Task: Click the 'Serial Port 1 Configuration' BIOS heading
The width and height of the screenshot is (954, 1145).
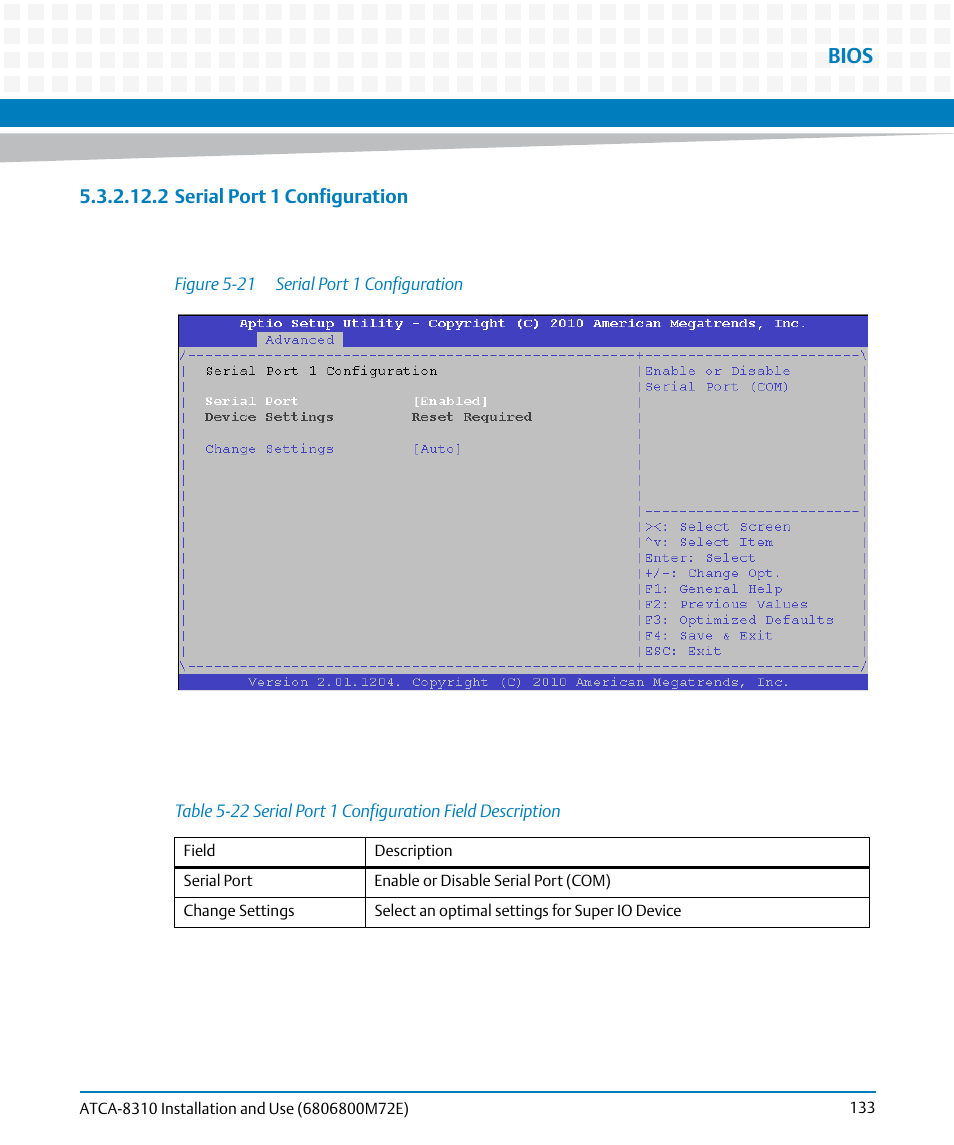Action: tap(321, 371)
